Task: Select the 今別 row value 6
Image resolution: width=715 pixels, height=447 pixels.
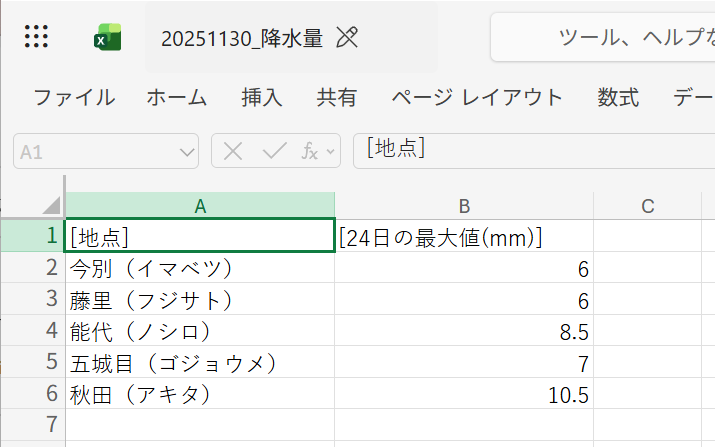Action: pos(464,267)
